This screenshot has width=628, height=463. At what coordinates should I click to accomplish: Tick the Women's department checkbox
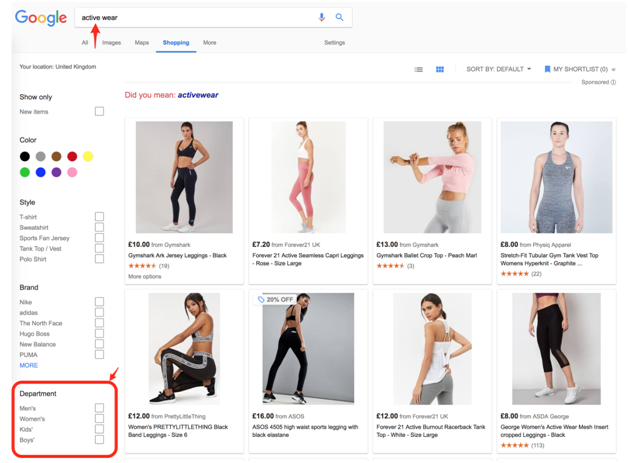[x=99, y=419]
